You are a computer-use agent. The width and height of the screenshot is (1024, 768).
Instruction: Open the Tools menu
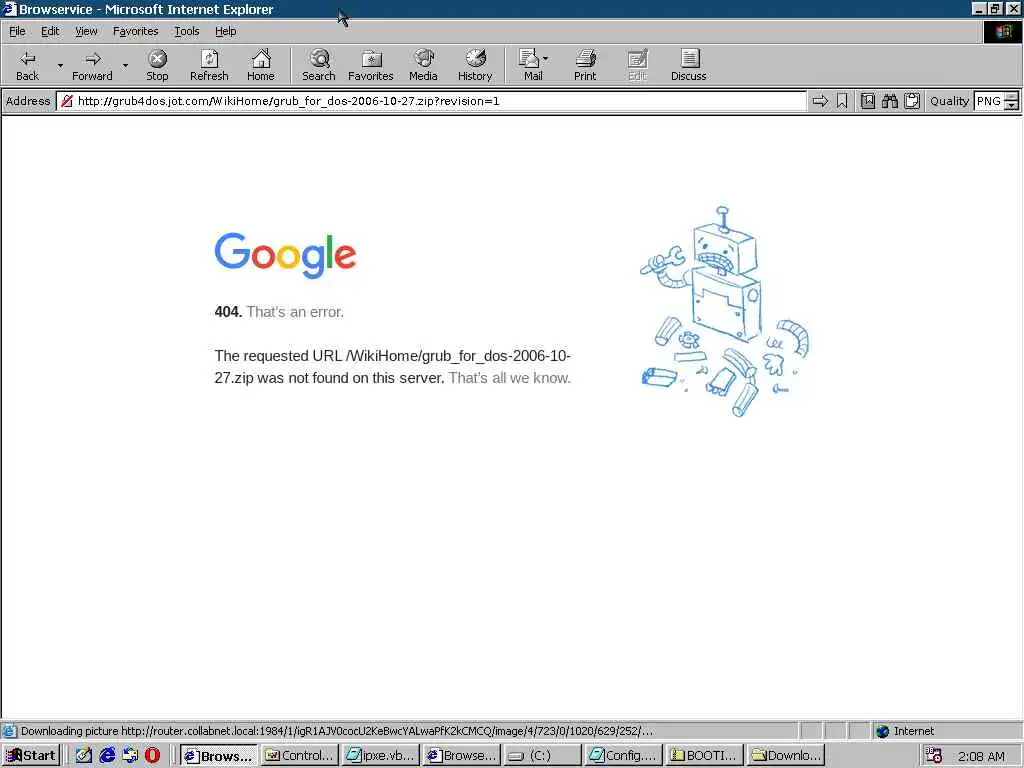pos(186,31)
